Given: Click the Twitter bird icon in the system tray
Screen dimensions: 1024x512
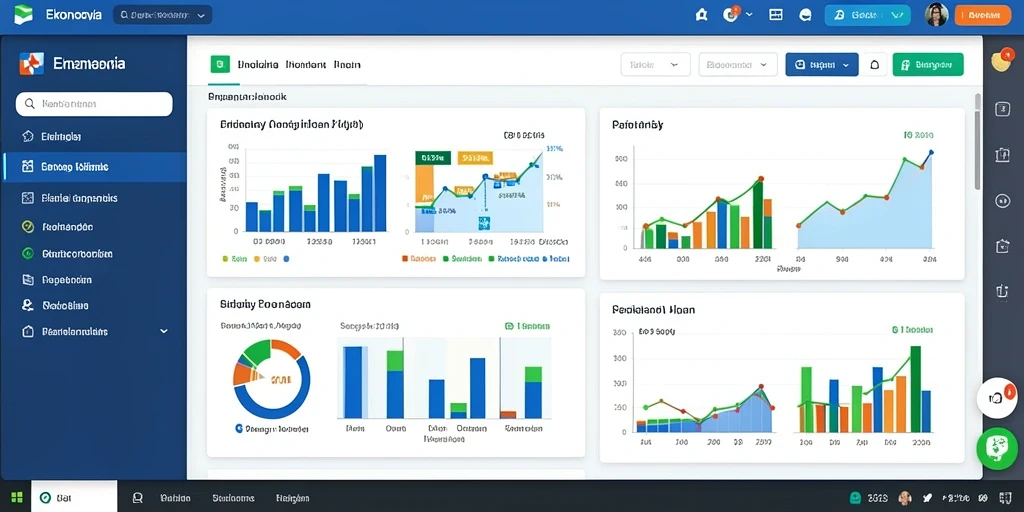Looking at the screenshot, I should (928, 498).
